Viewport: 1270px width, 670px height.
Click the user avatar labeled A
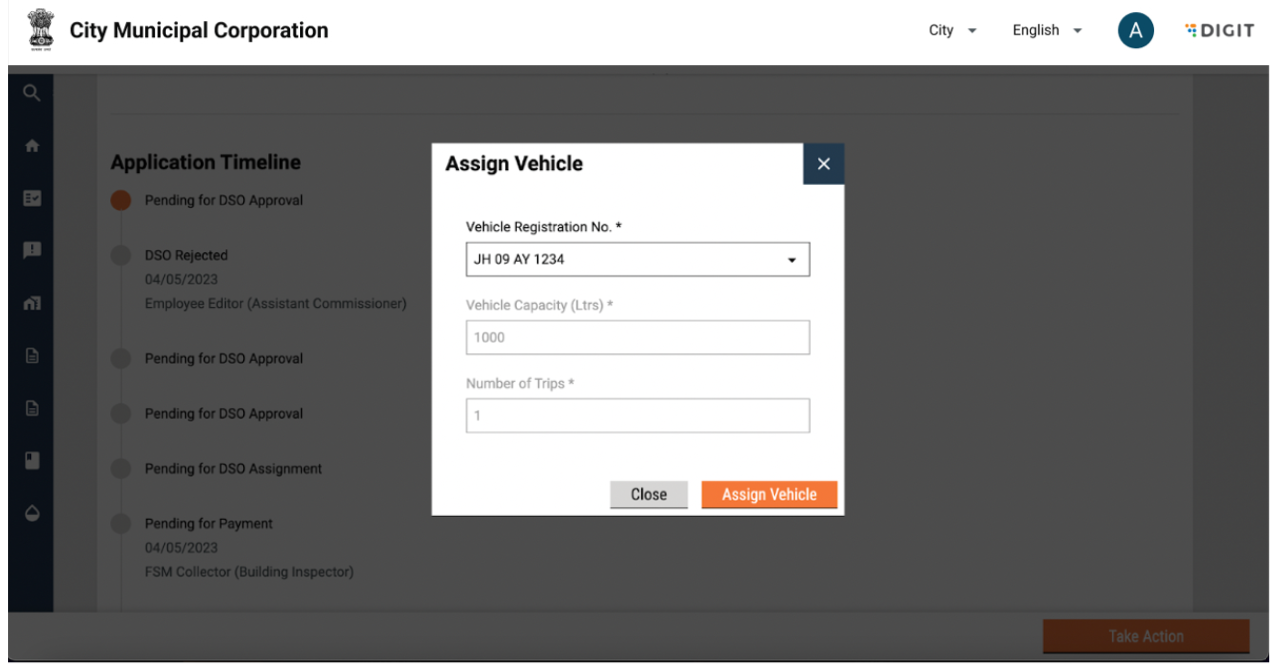click(x=1135, y=31)
